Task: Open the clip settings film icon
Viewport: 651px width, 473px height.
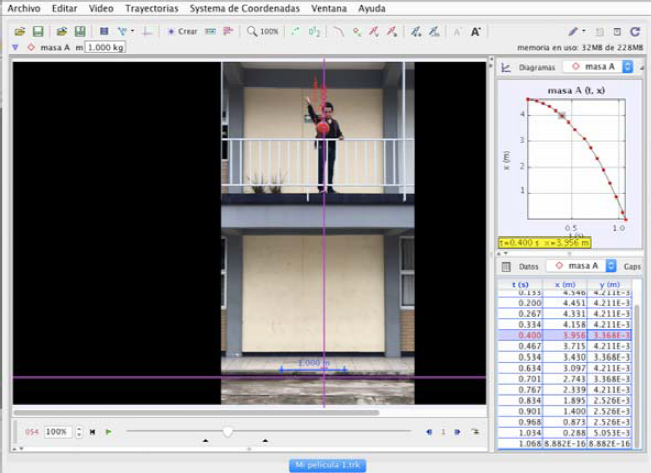Action: (104, 32)
